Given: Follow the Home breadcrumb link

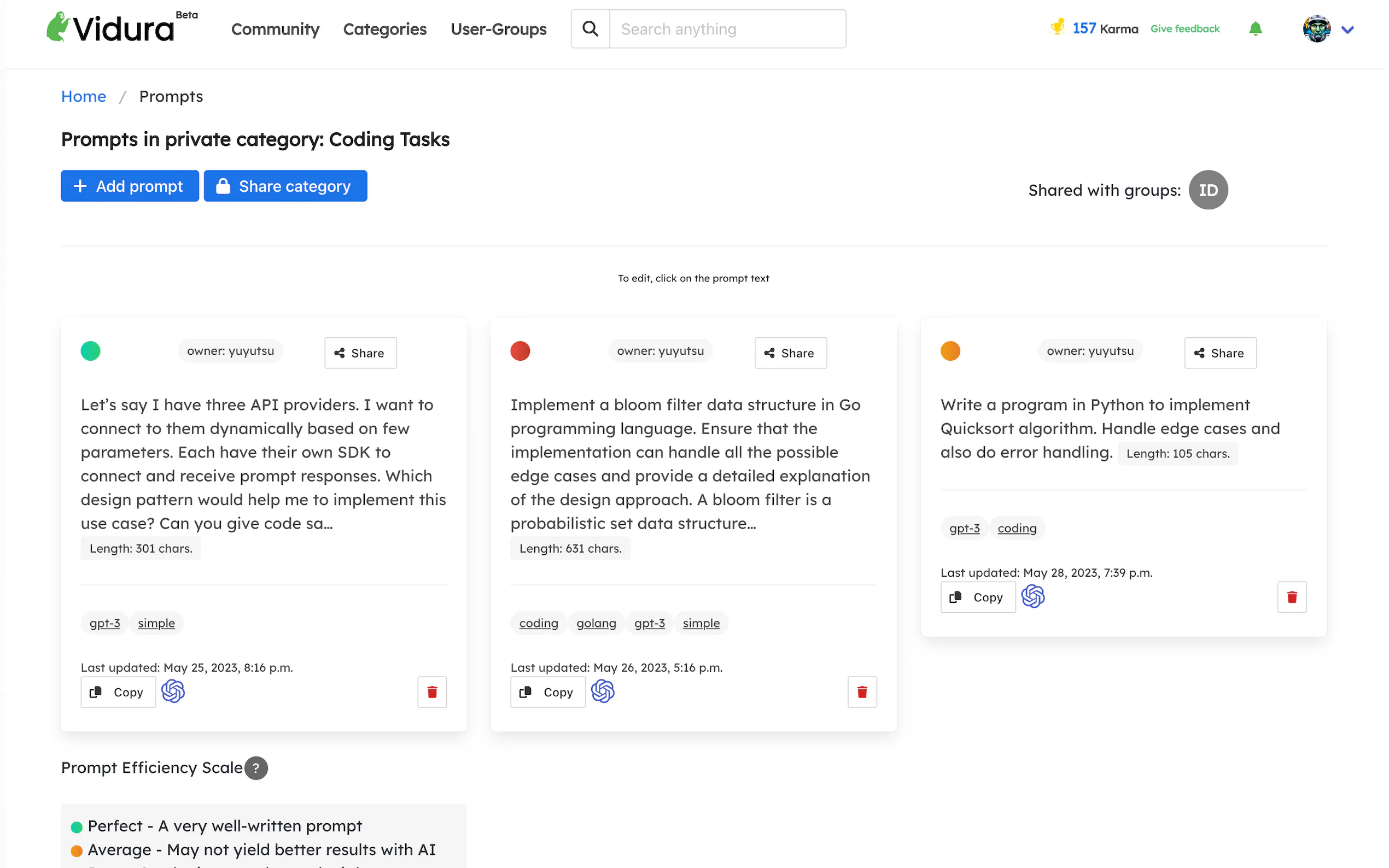Looking at the screenshot, I should pos(83,96).
